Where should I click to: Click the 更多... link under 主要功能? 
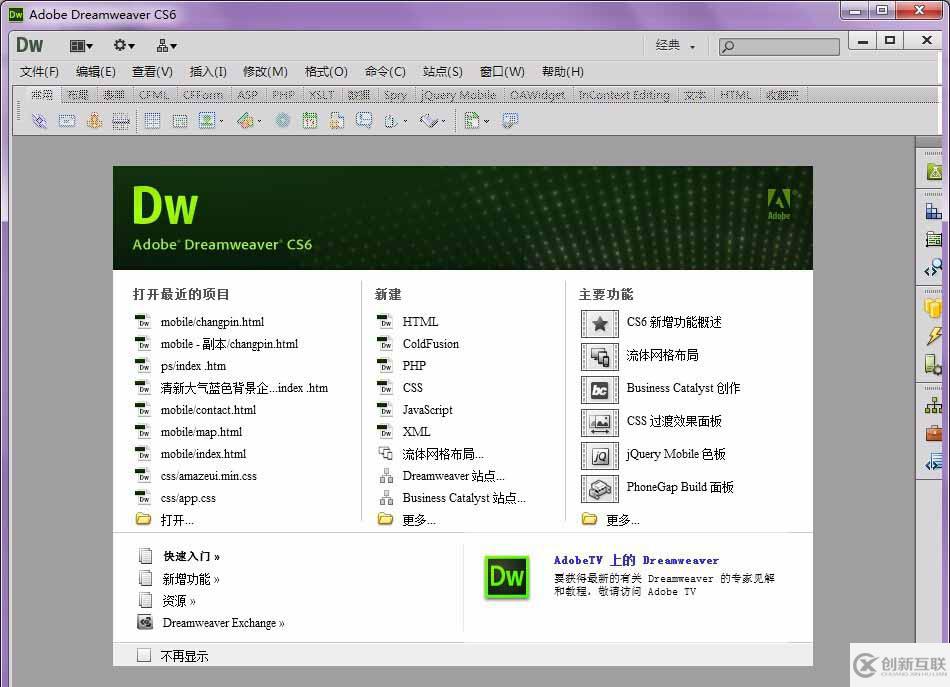[623, 520]
